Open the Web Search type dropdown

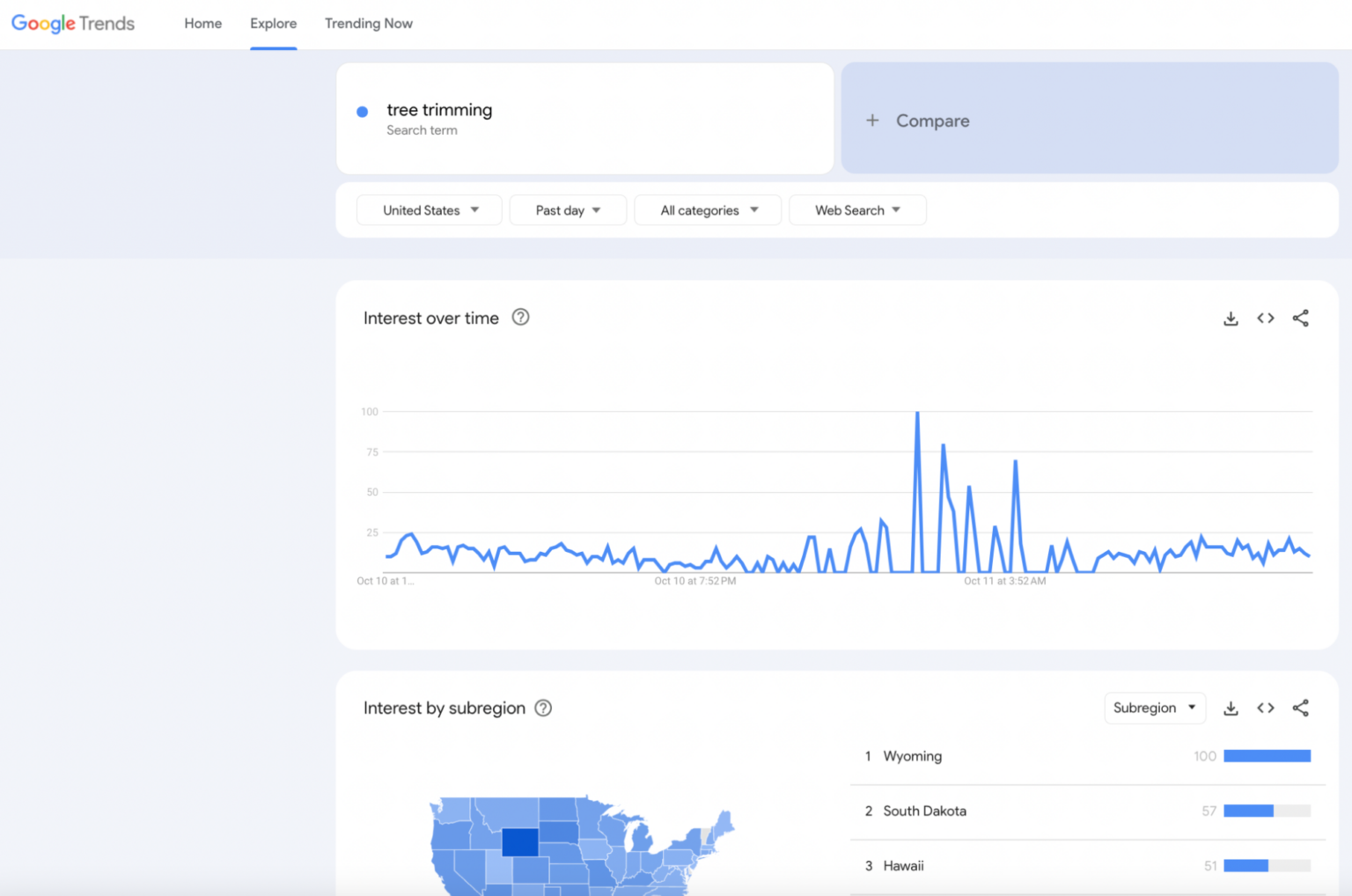click(856, 209)
